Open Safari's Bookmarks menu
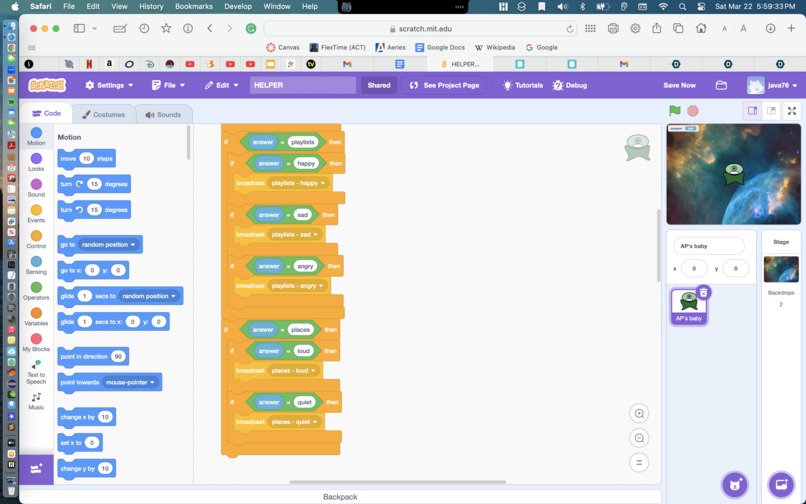The width and height of the screenshot is (806, 504). pyautogui.click(x=194, y=7)
